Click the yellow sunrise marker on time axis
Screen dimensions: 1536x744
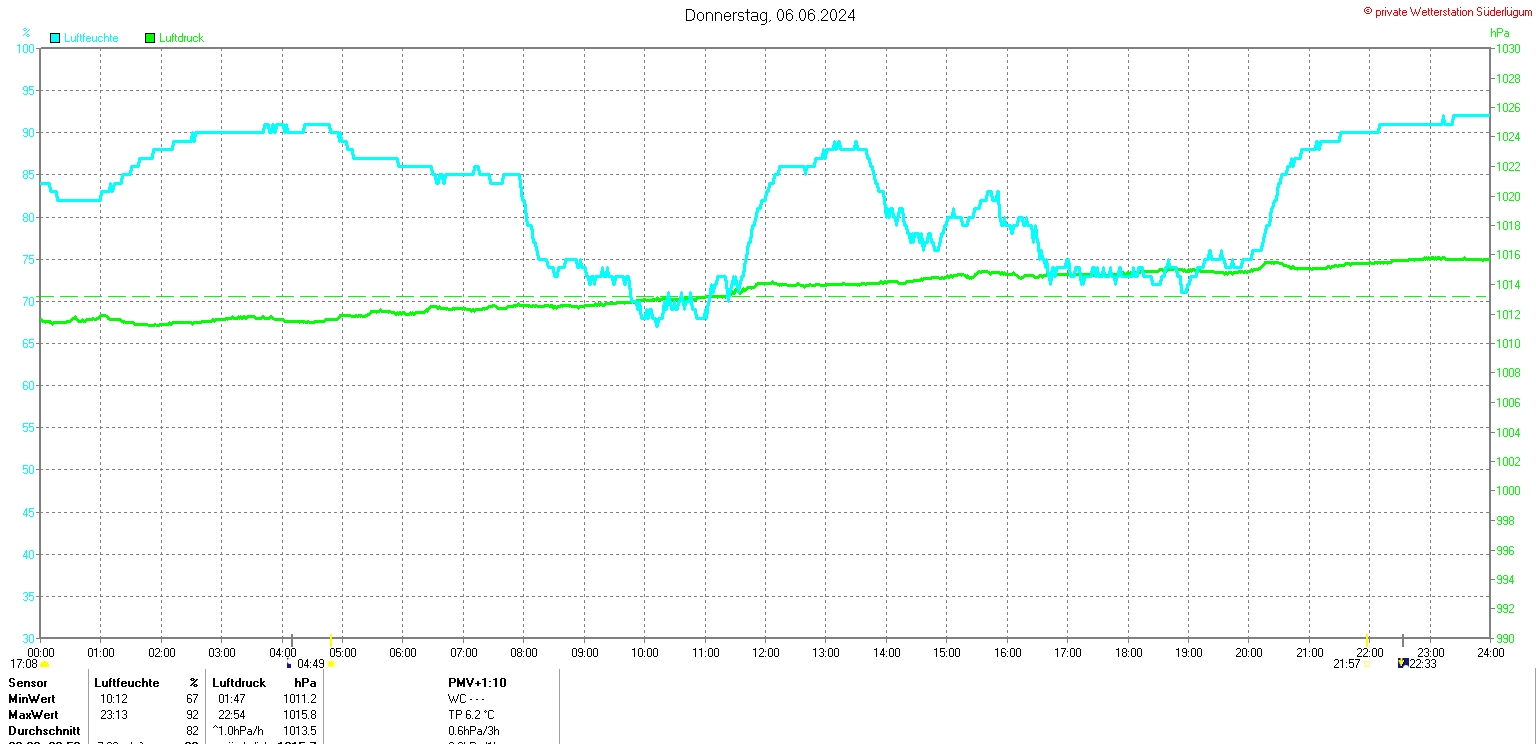tap(331, 640)
